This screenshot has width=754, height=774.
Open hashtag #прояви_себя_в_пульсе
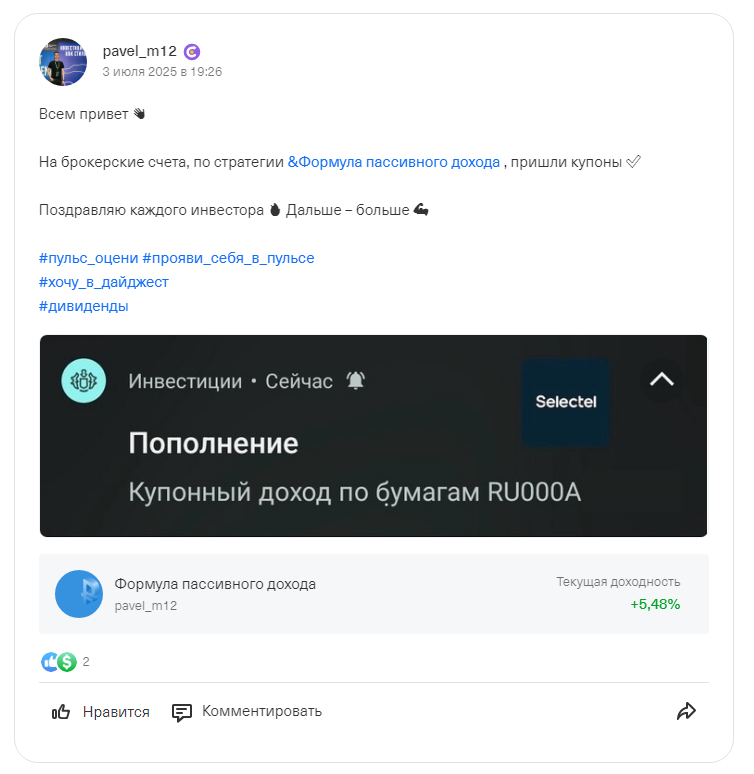click(x=228, y=258)
